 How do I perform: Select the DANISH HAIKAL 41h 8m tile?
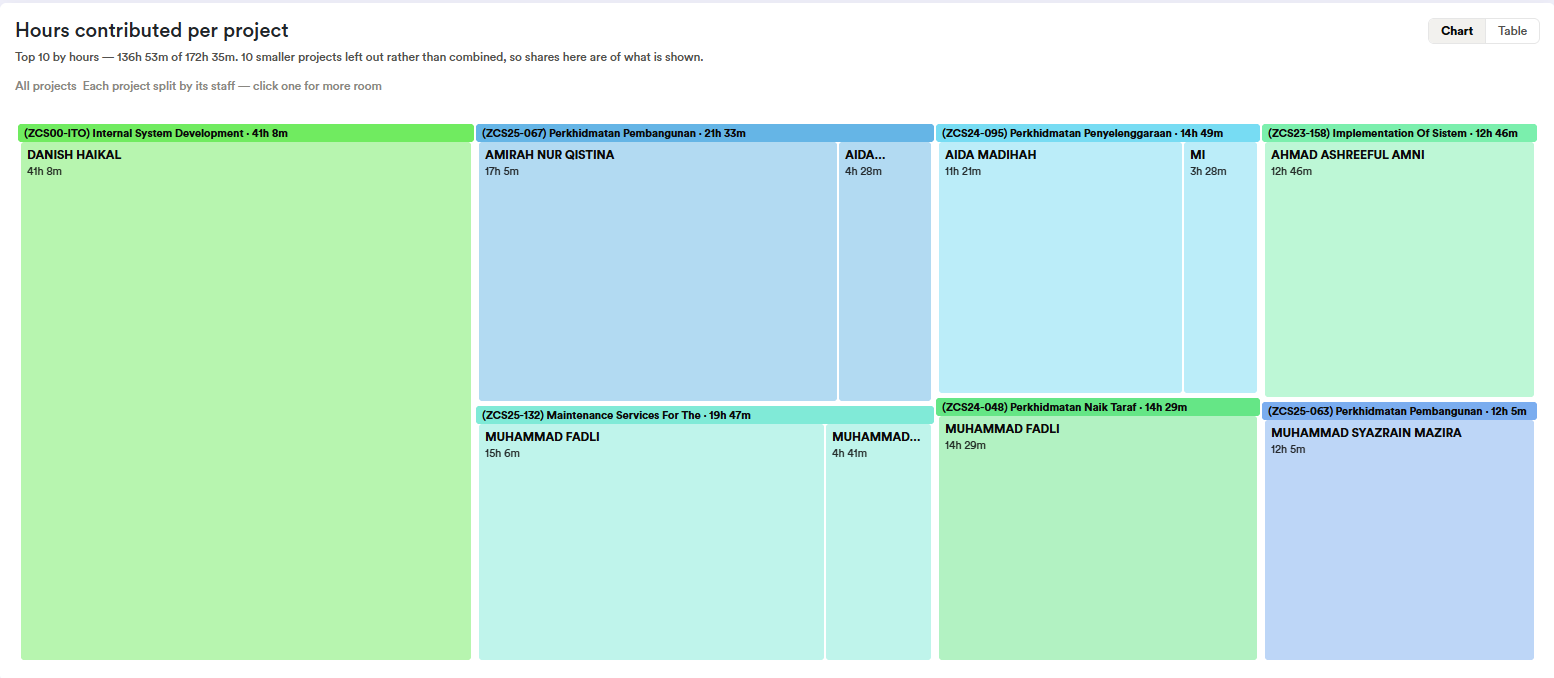tap(246, 401)
